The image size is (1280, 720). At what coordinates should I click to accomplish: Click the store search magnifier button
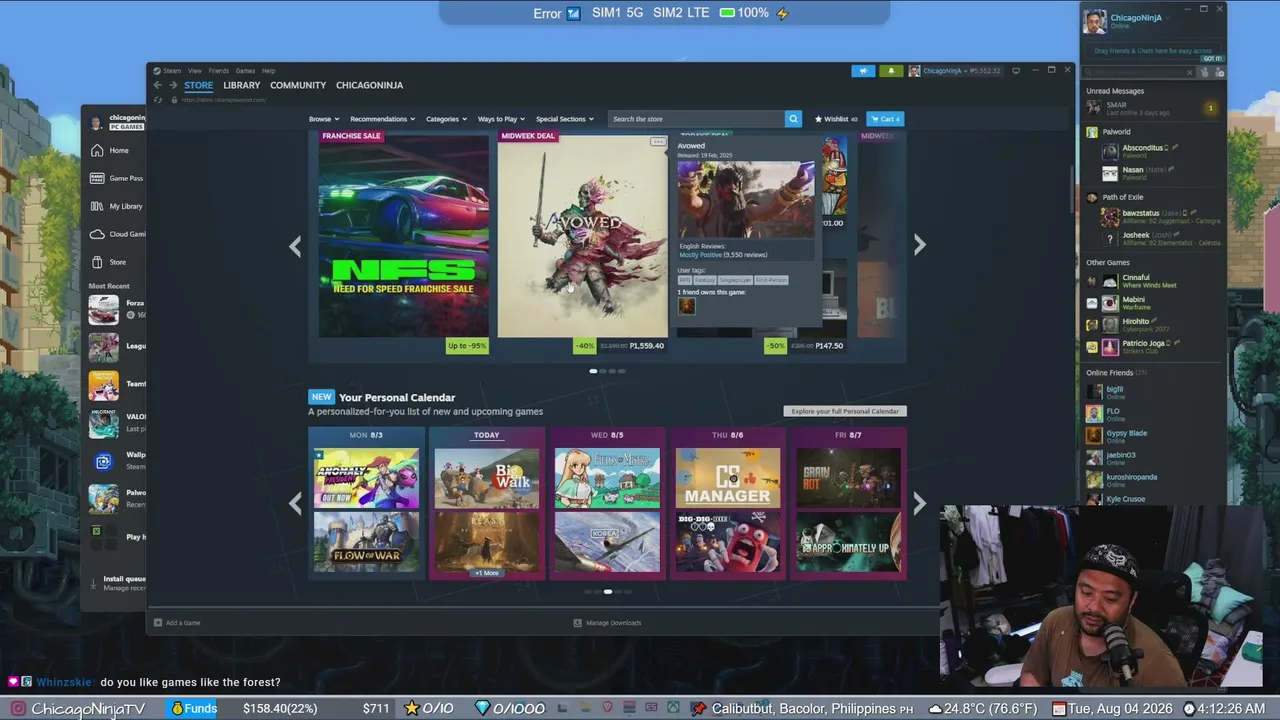793,119
